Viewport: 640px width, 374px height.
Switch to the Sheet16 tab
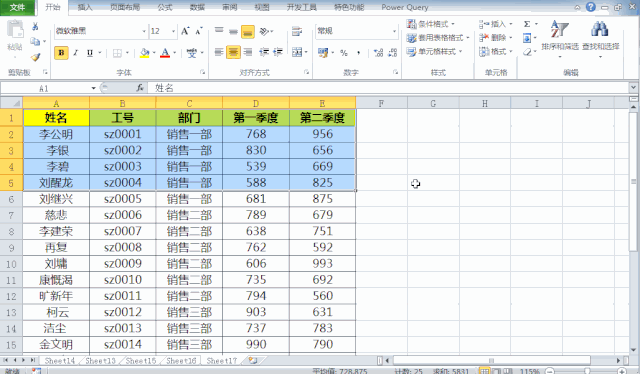(181, 361)
